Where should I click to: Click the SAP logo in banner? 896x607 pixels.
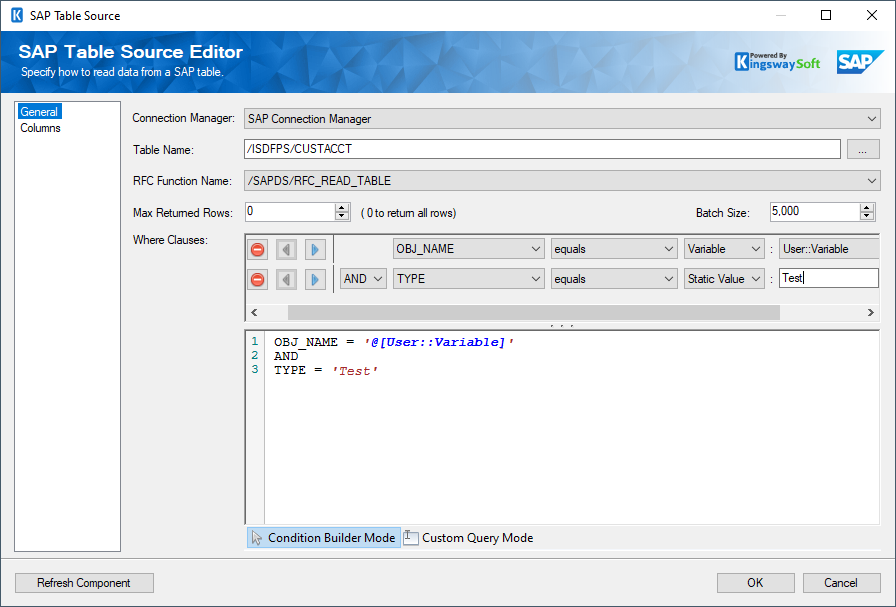(859, 62)
